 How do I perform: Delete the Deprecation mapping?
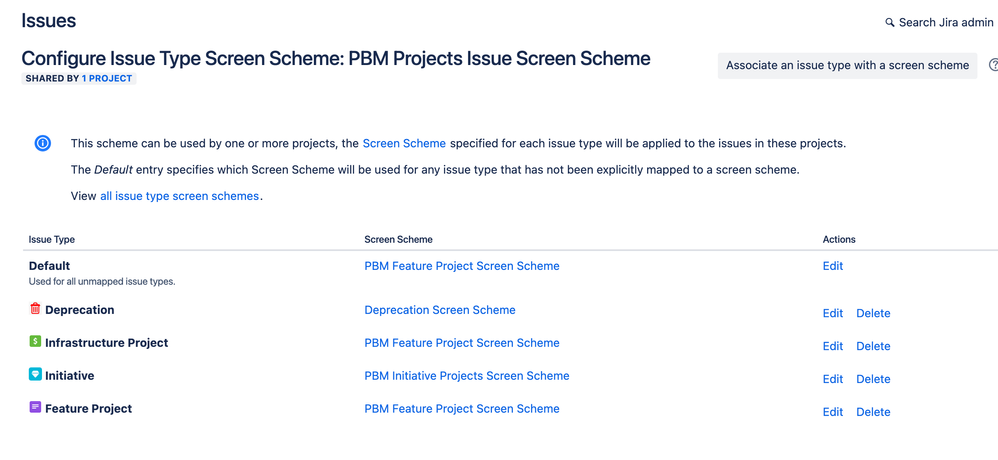pos(873,313)
